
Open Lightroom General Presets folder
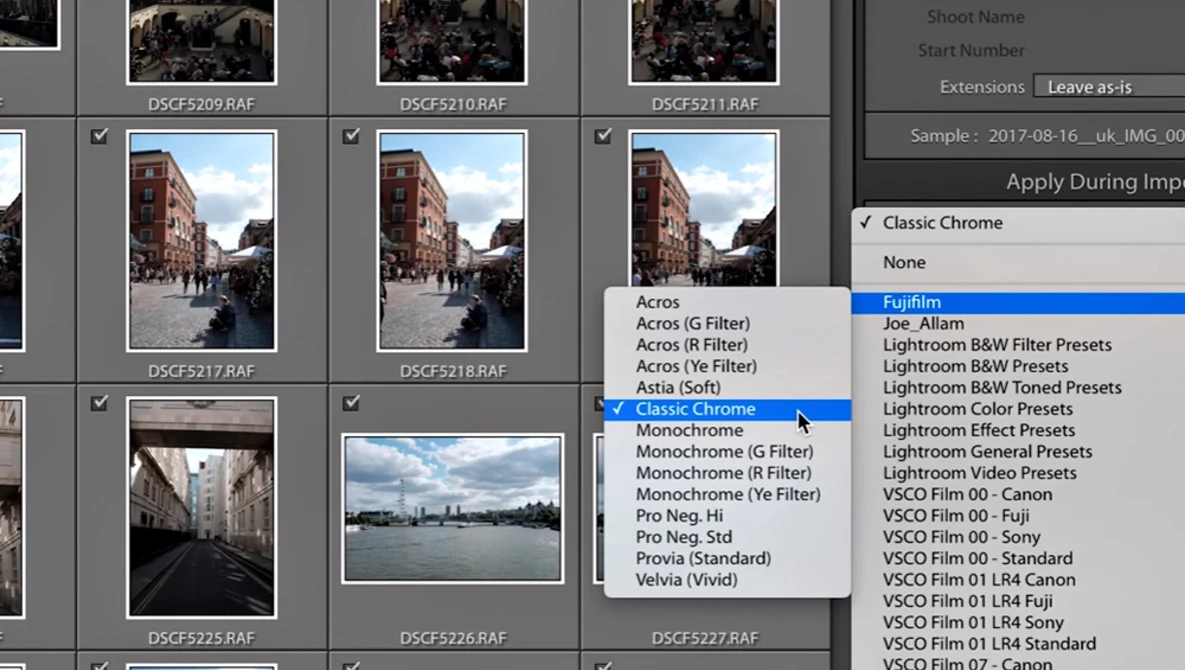(x=1018, y=452)
